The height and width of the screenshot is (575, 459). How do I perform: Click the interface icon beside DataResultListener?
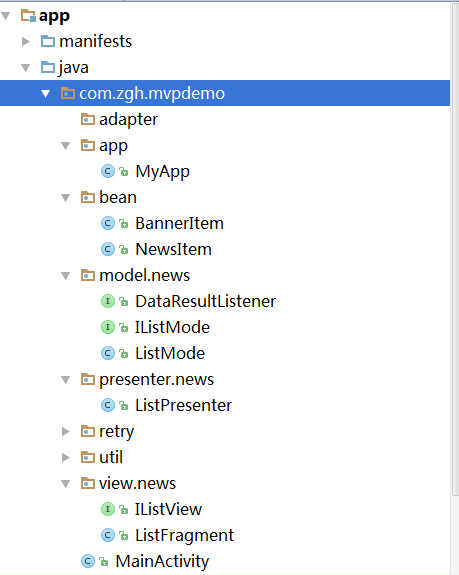click(x=108, y=301)
